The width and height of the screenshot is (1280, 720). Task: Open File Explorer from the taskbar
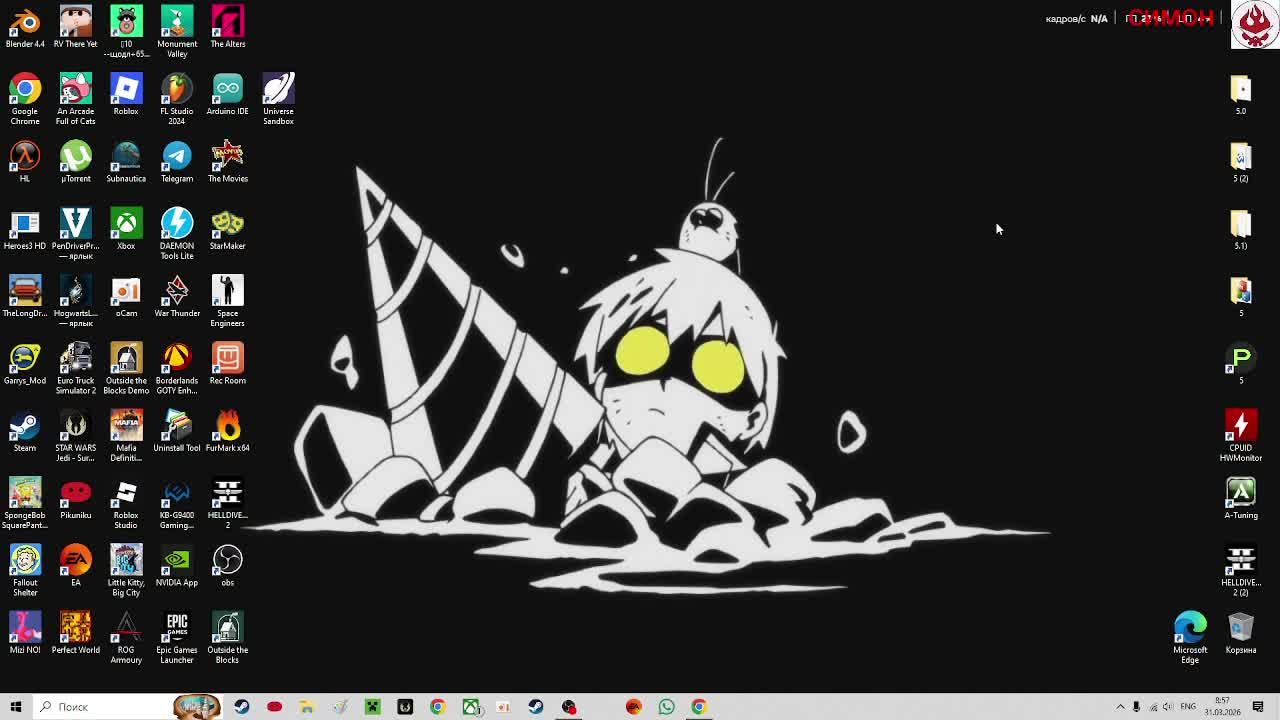[307, 707]
